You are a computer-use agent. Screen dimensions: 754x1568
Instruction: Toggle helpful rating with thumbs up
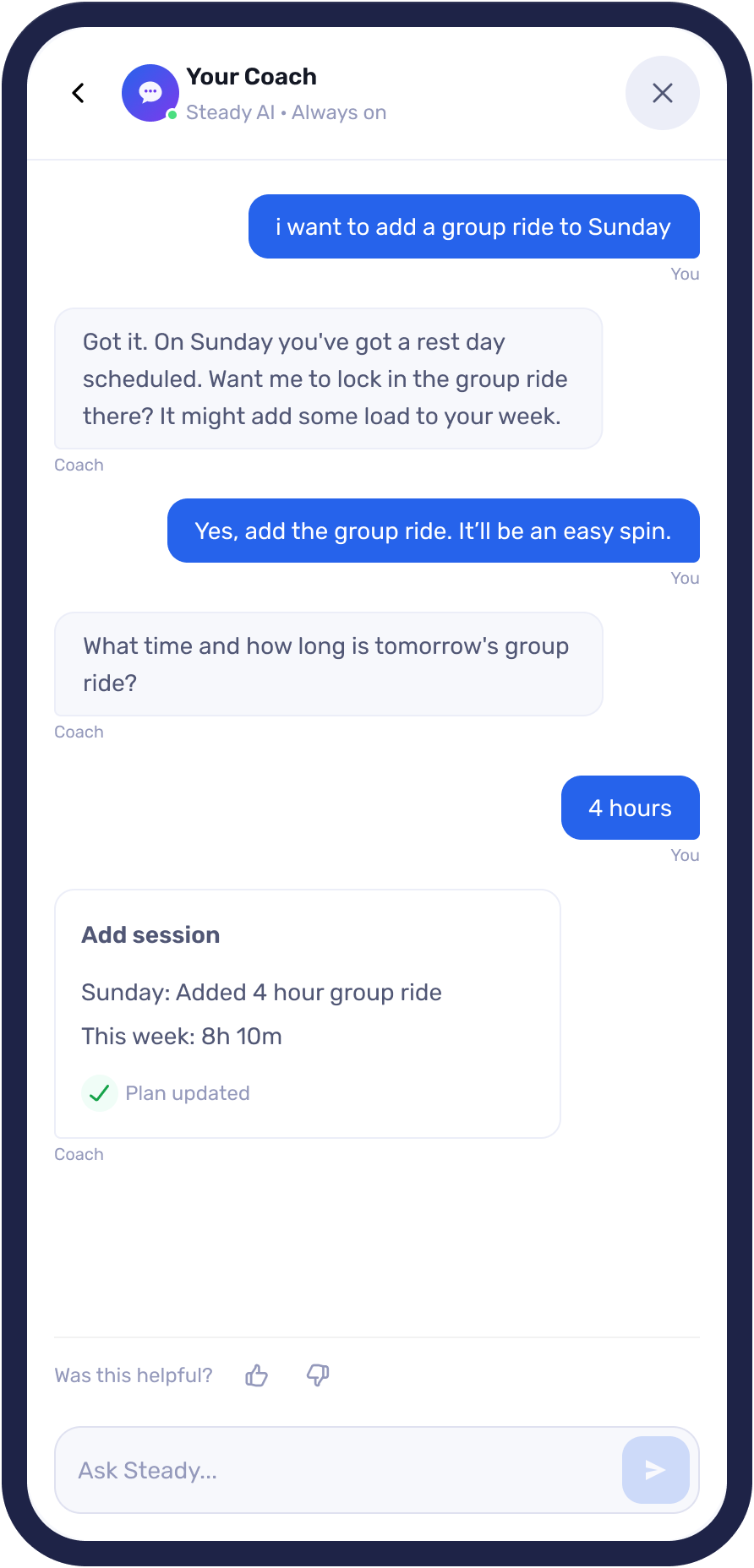pyautogui.click(x=255, y=1375)
